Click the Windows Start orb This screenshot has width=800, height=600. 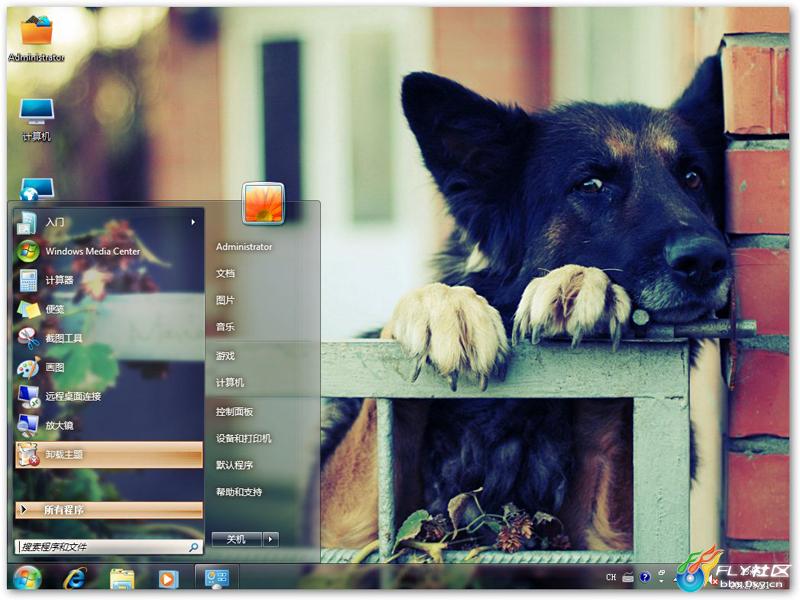(28, 579)
